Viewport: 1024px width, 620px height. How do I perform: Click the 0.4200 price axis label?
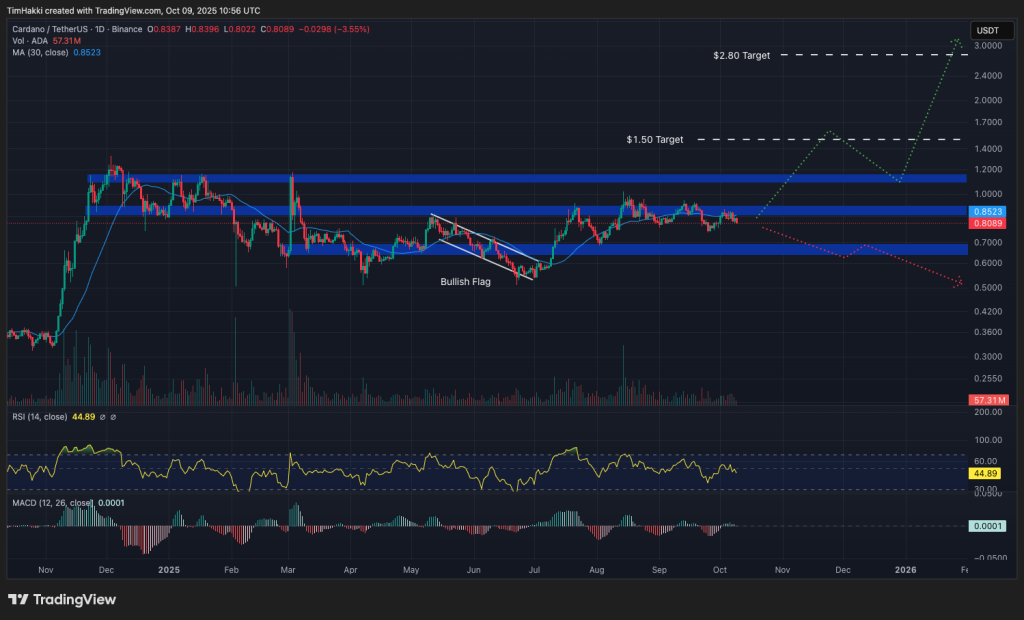pos(987,312)
